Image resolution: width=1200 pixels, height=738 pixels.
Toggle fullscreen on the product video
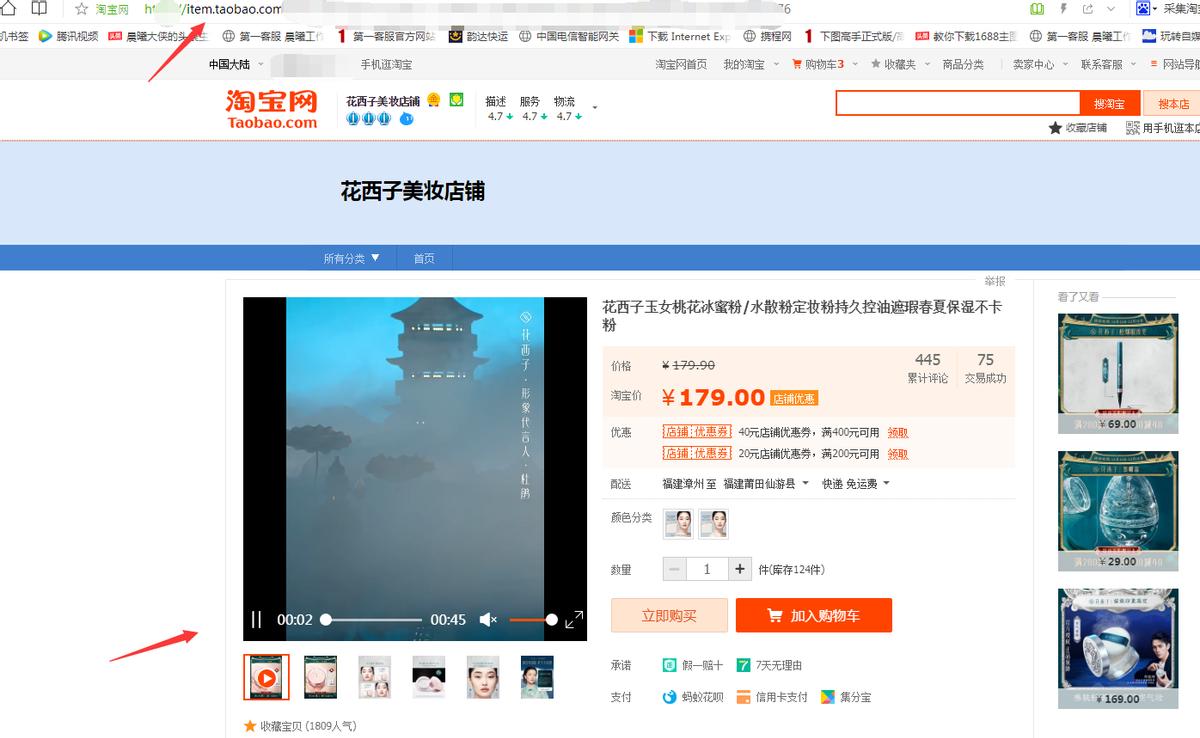573,620
